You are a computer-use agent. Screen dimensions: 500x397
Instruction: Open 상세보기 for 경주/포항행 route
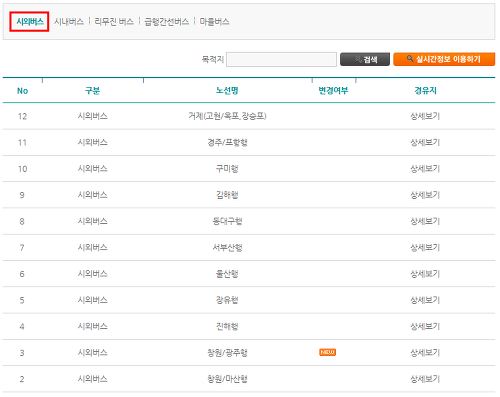[425, 142]
